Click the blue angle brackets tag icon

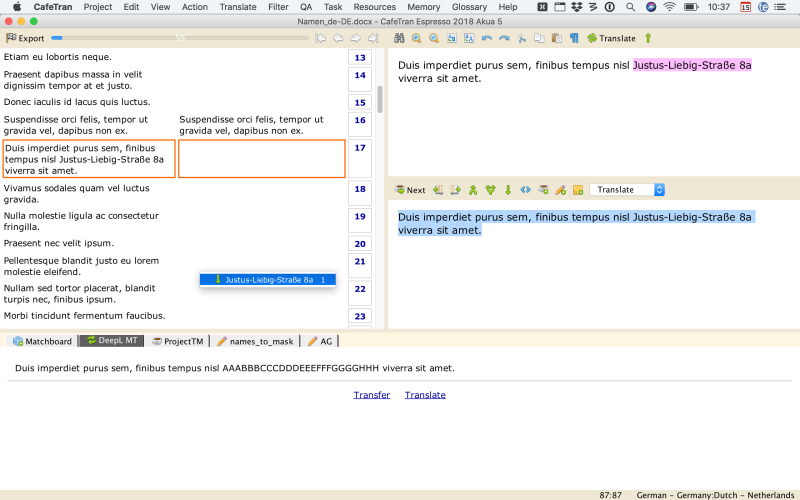point(526,190)
